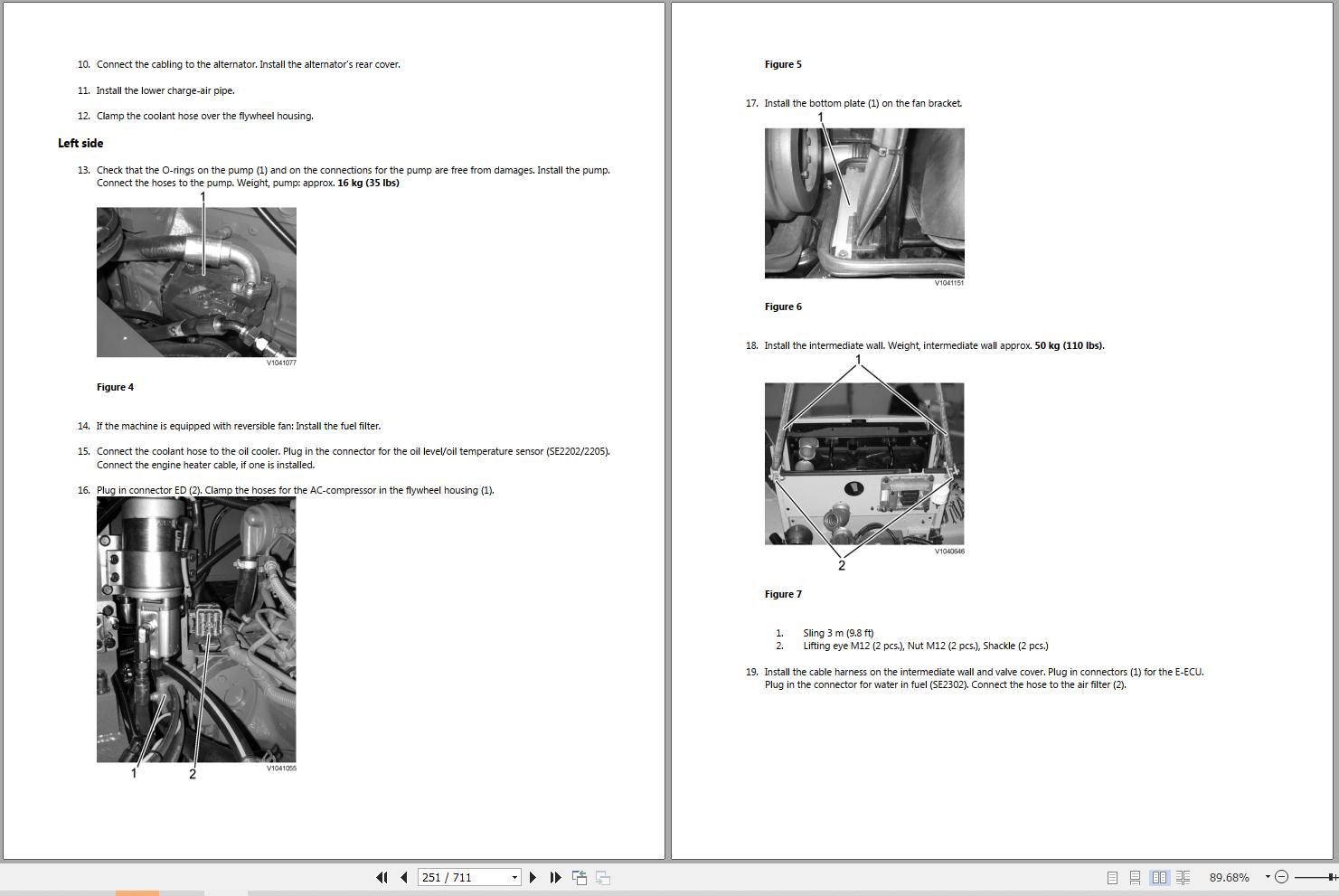Viewport: 1339px width, 896px height.
Task: Jump to the first page
Action: tap(382, 877)
